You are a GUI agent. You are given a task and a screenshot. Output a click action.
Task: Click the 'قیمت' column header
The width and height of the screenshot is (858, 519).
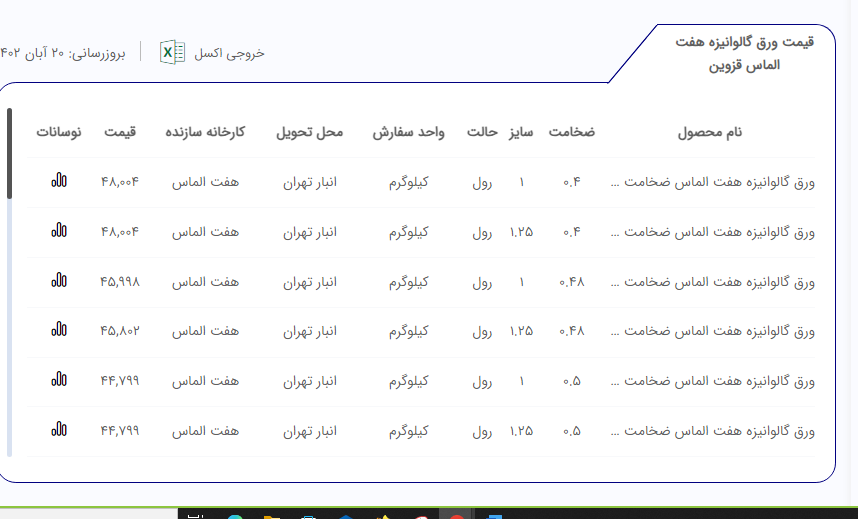pos(119,132)
